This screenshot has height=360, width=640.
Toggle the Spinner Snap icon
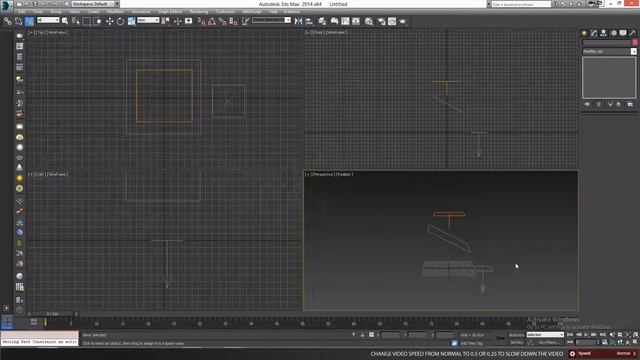pyautogui.click(x=233, y=21)
